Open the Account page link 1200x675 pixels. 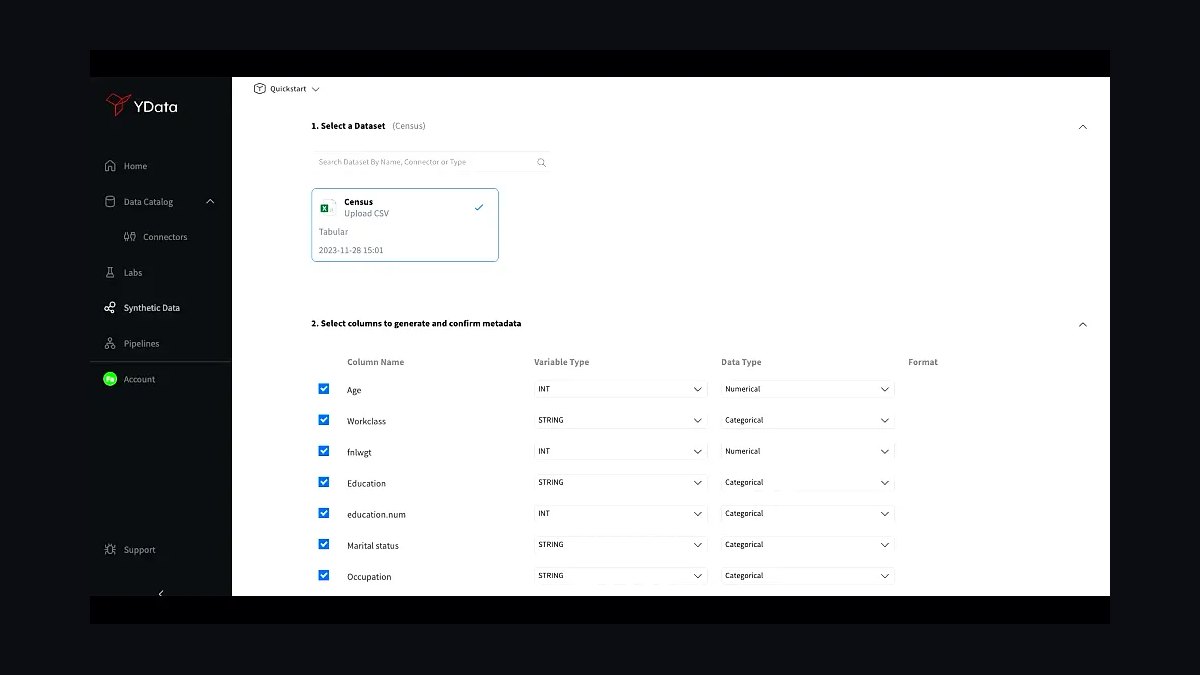(x=139, y=379)
